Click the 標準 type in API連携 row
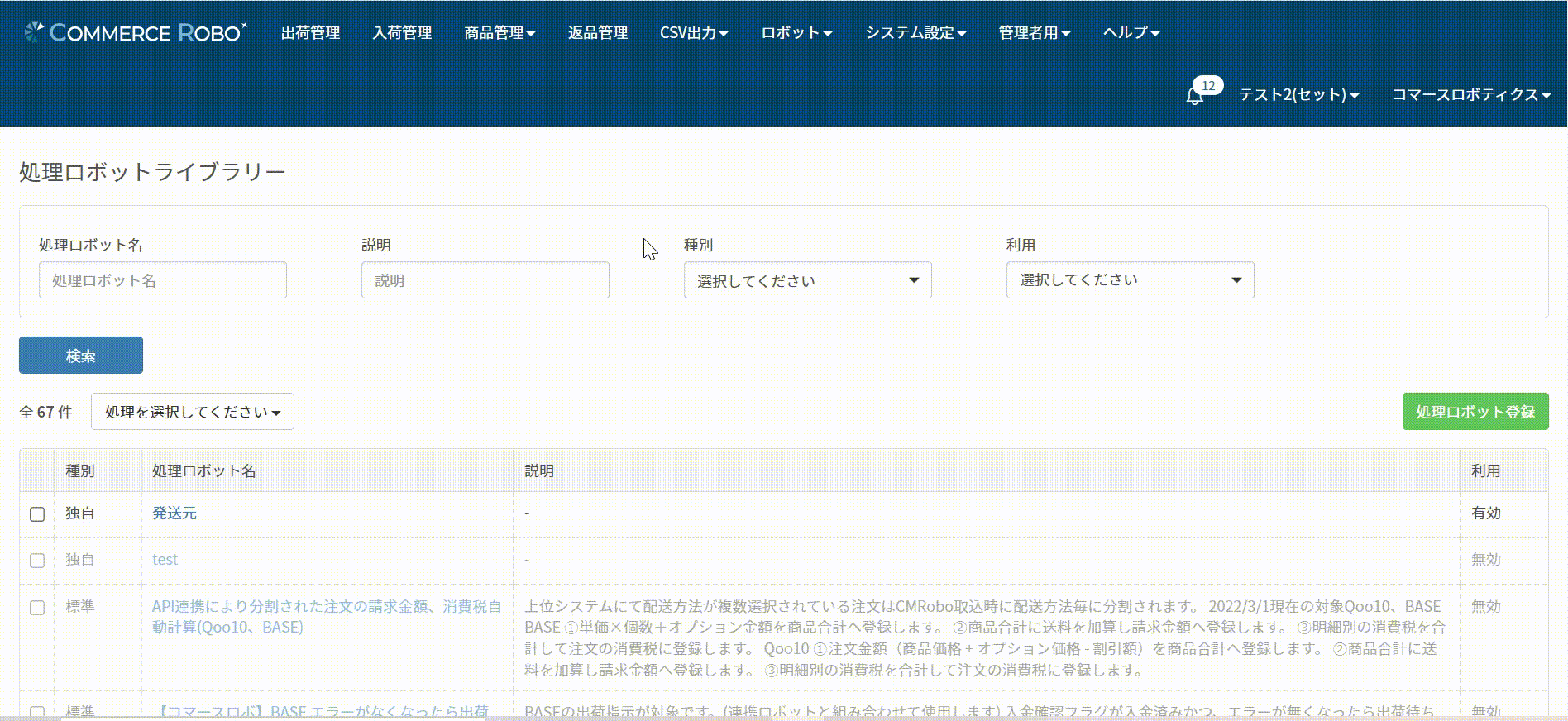1568x721 pixels. (x=80, y=606)
